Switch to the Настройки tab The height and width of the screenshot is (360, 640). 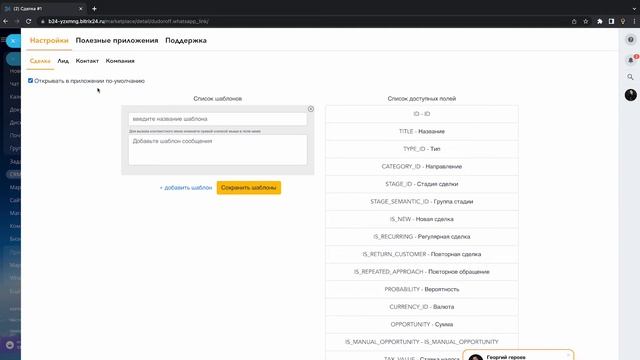click(49, 40)
